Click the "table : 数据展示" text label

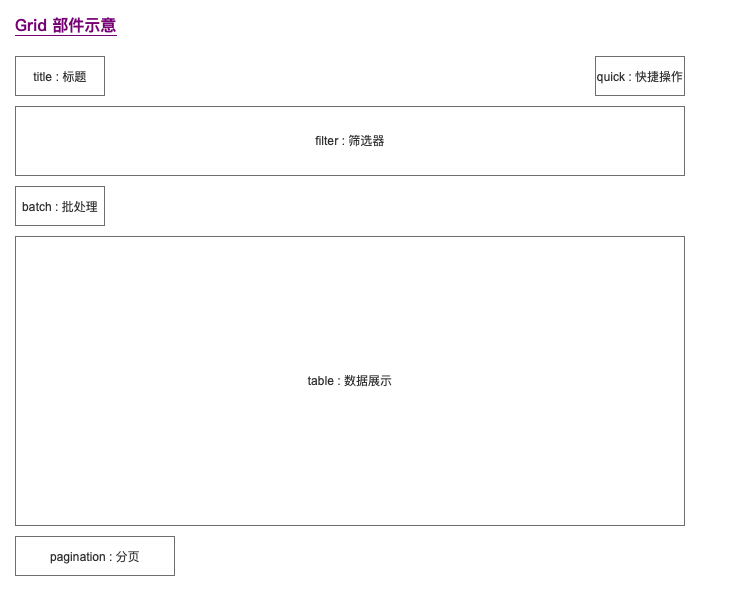pyautogui.click(x=349, y=381)
